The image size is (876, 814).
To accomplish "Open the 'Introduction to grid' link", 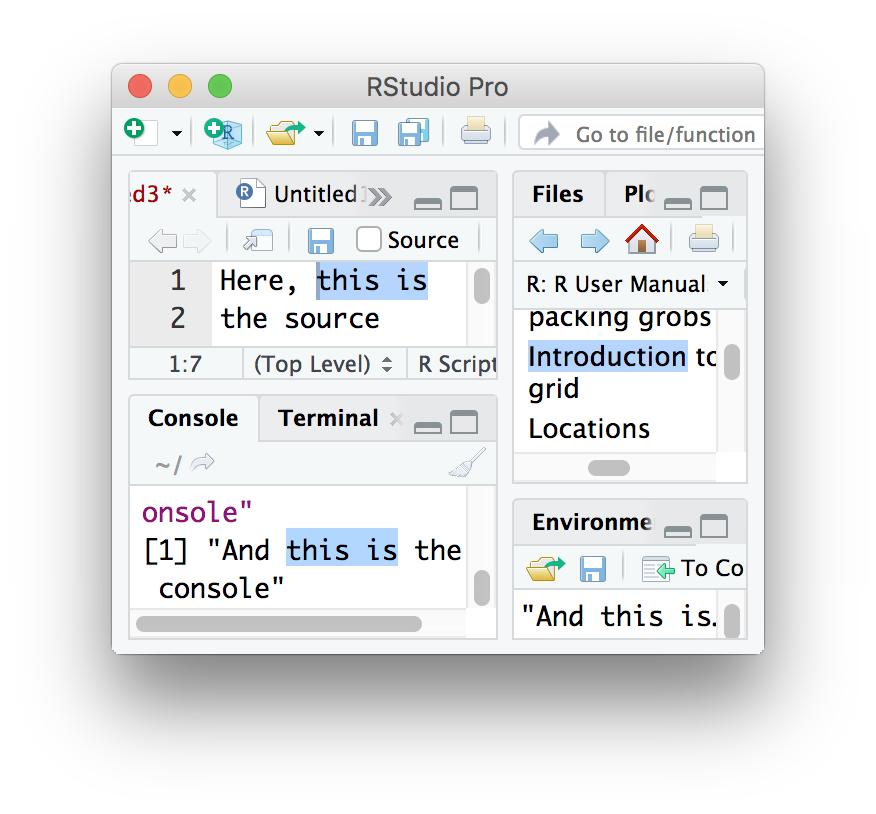I will (622, 372).
